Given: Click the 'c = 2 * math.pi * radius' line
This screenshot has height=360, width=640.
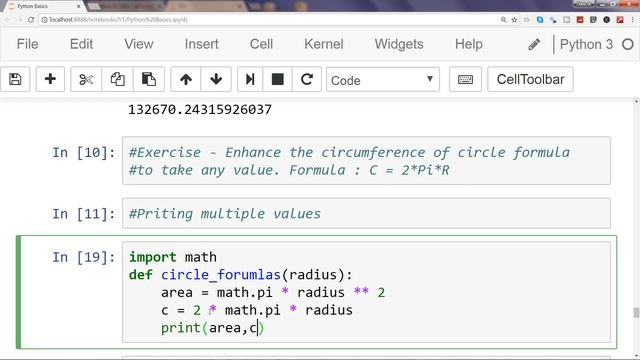Looking at the screenshot, I should pos(257,310).
